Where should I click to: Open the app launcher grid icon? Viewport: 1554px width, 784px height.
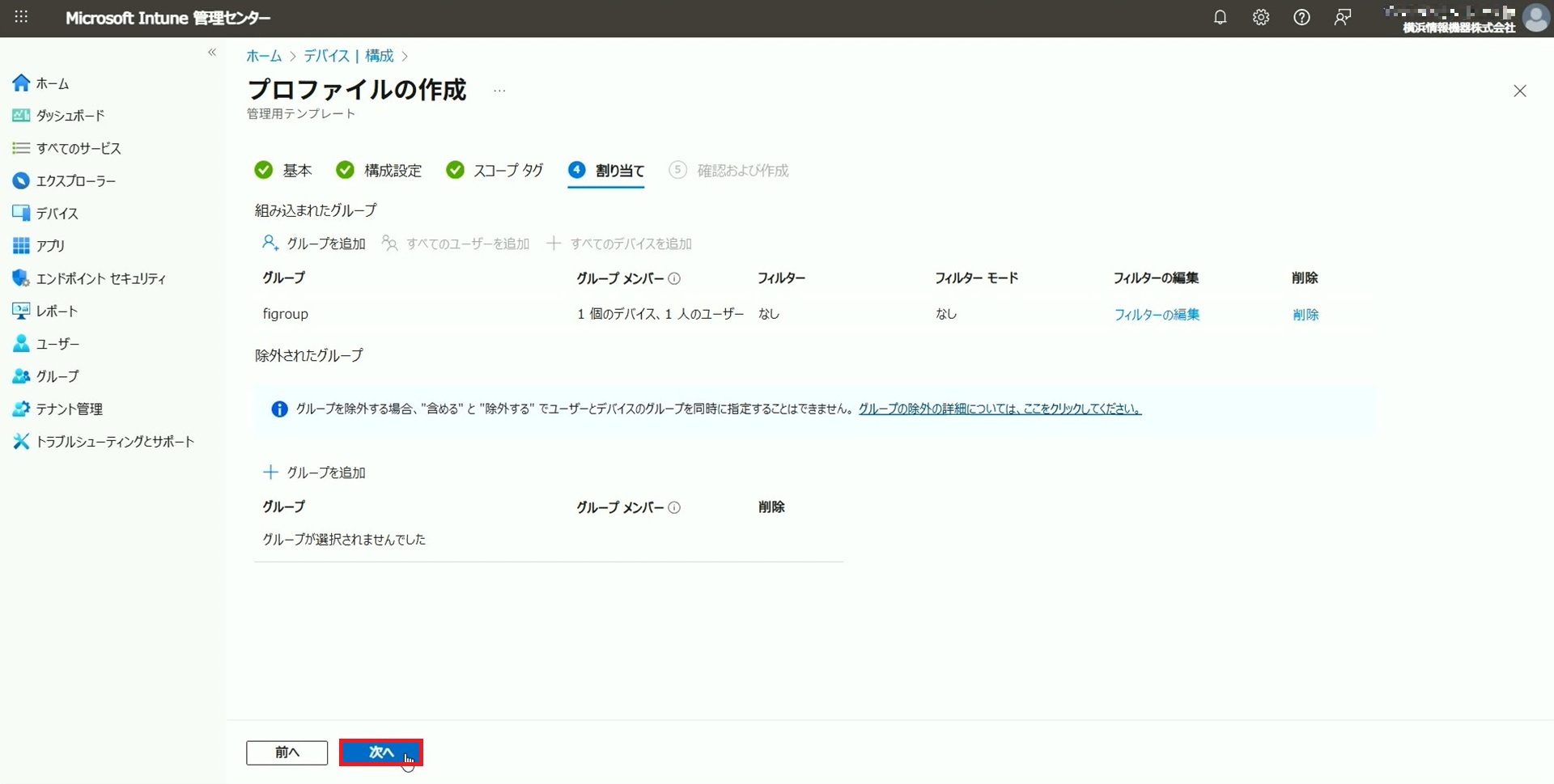click(21, 17)
